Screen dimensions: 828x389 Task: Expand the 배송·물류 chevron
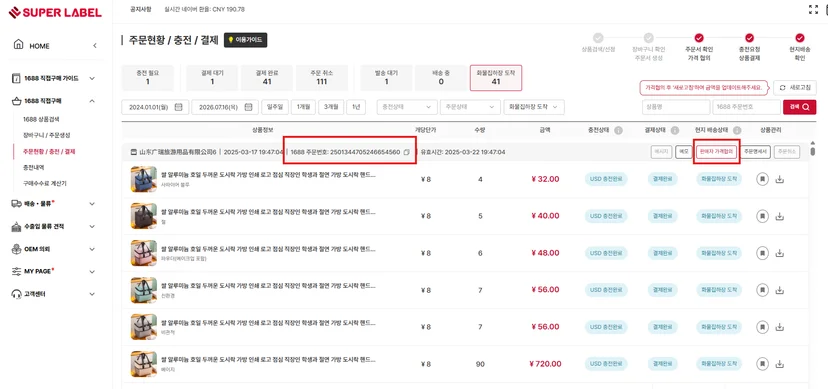(x=92, y=204)
